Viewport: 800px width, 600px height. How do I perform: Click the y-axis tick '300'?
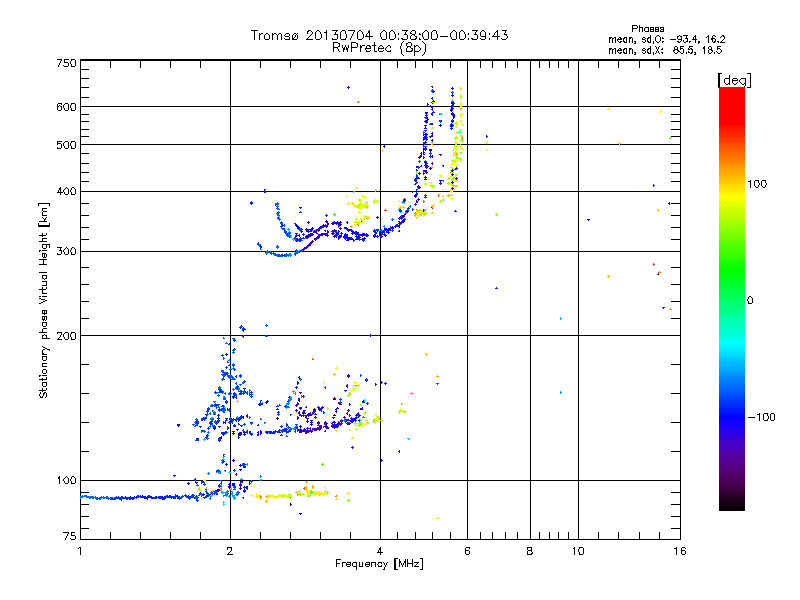coord(66,252)
